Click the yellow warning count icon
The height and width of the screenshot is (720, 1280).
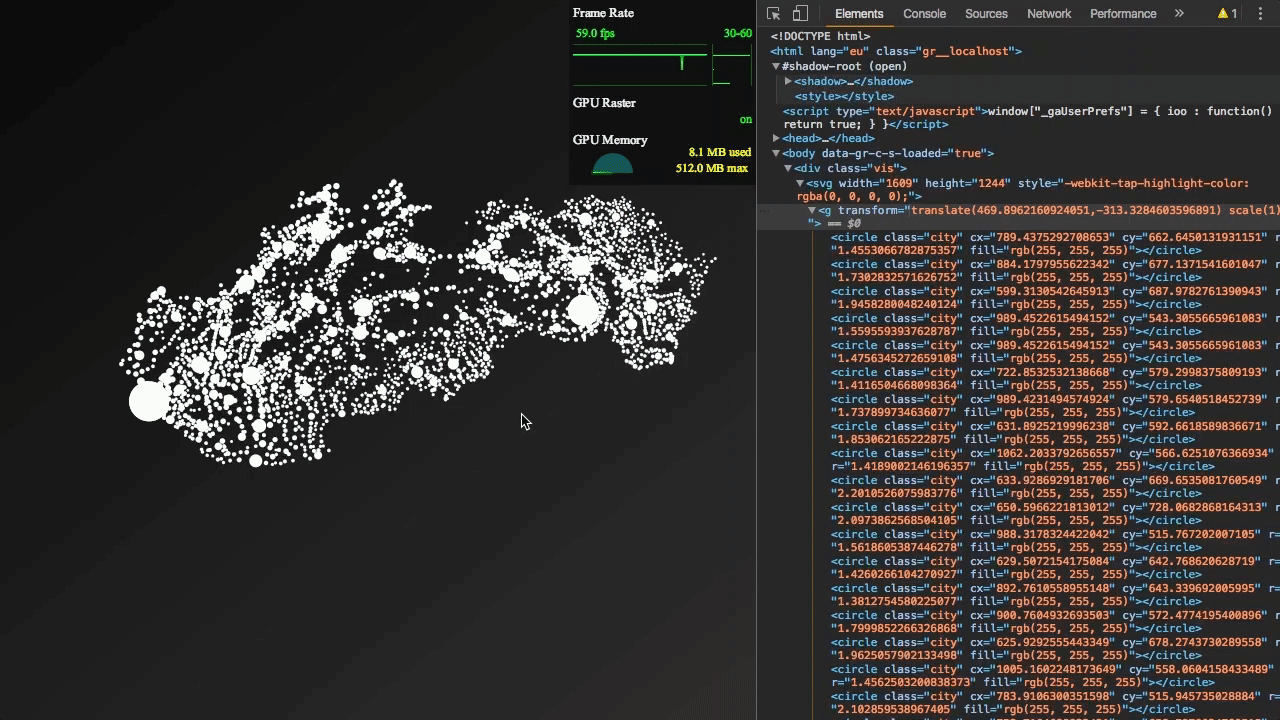point(1227,14)
